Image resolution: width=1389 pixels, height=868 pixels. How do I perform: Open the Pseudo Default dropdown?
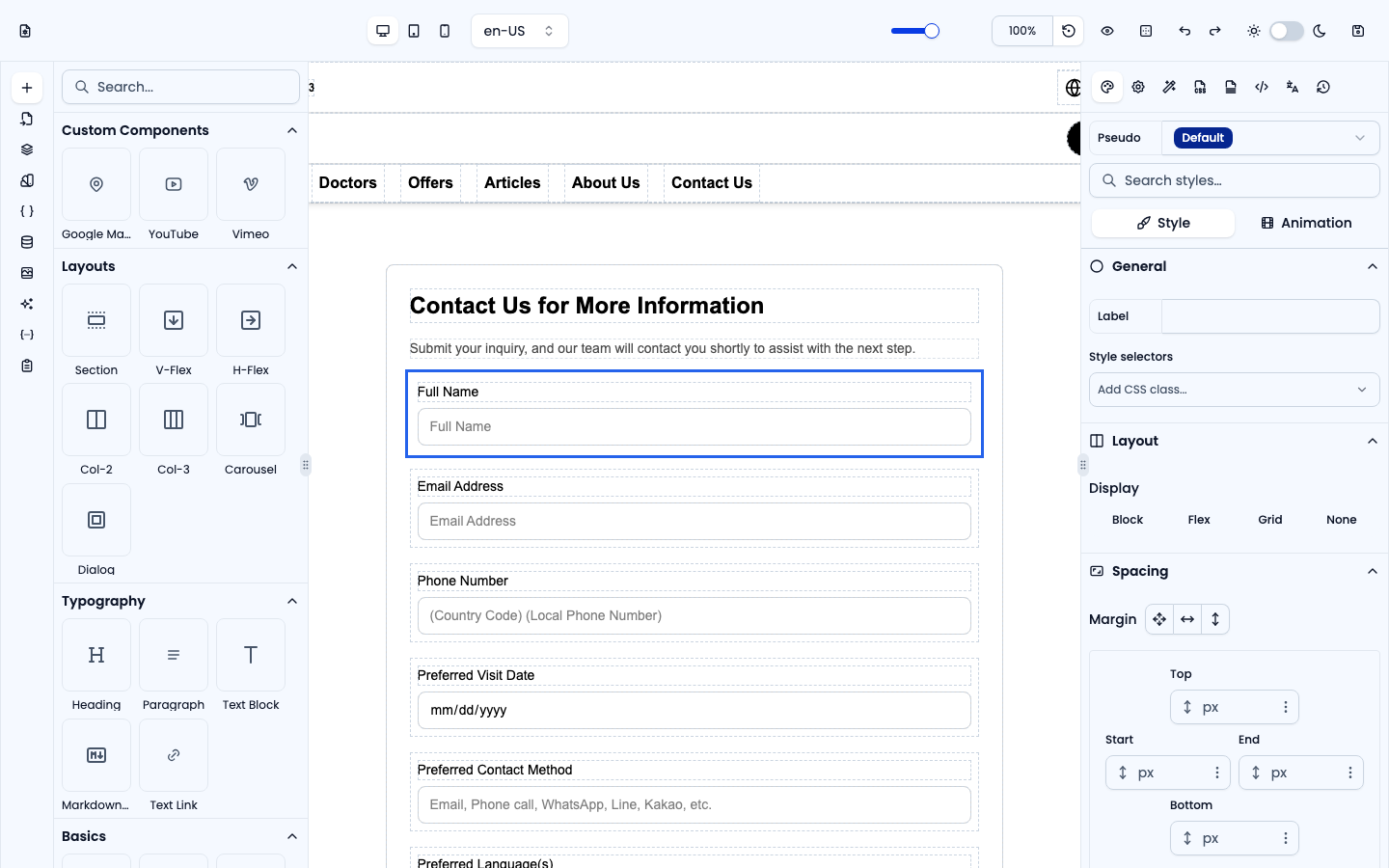[x=1270, y=138]
